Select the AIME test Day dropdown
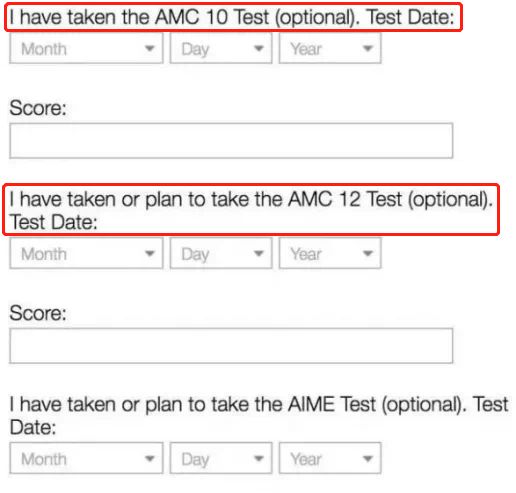The image size is (516, 493). (221, 458)
